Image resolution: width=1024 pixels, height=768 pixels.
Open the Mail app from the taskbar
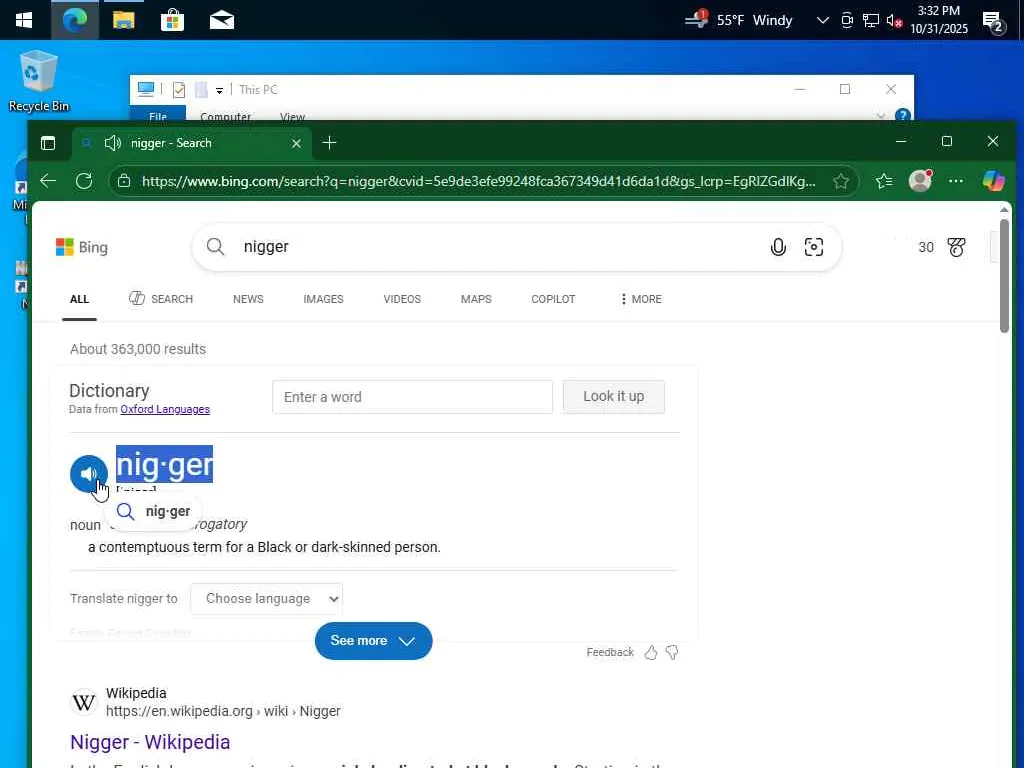point(222,20)
